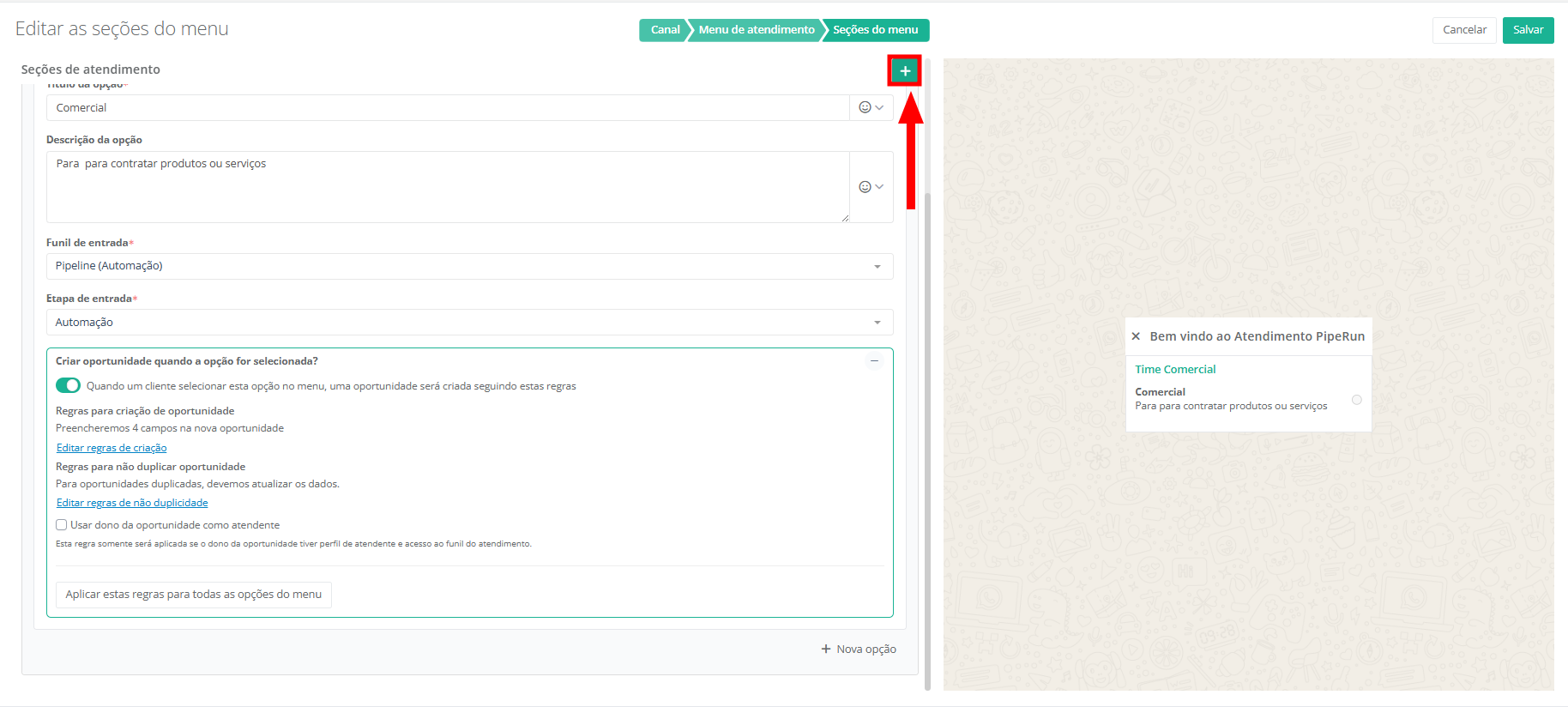Expand the Funil de entrada dropdown
This screenshot has height=707, width=1568.
(877, 267)
